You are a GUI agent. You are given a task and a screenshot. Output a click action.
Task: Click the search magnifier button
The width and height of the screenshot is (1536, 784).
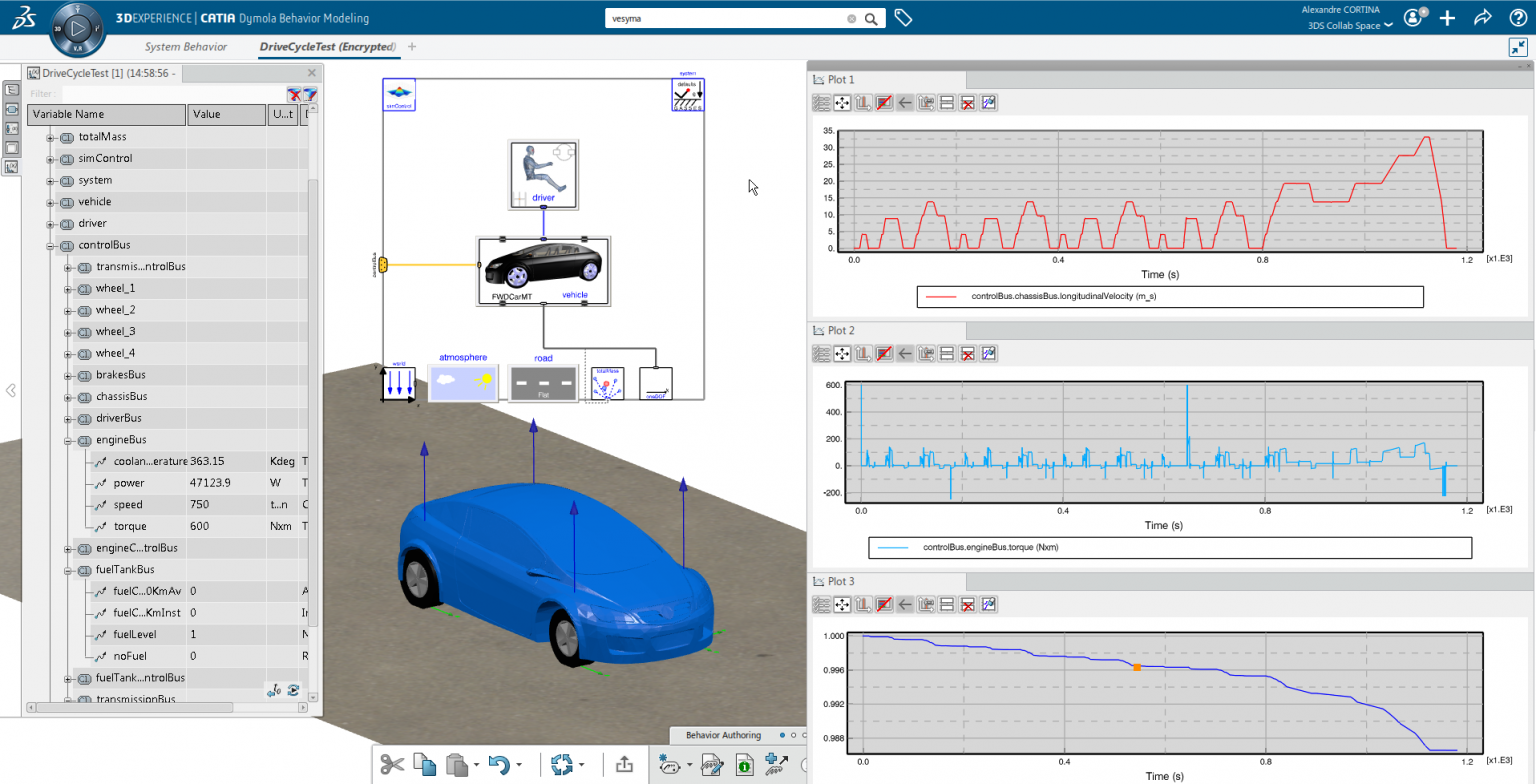[871, 18]
